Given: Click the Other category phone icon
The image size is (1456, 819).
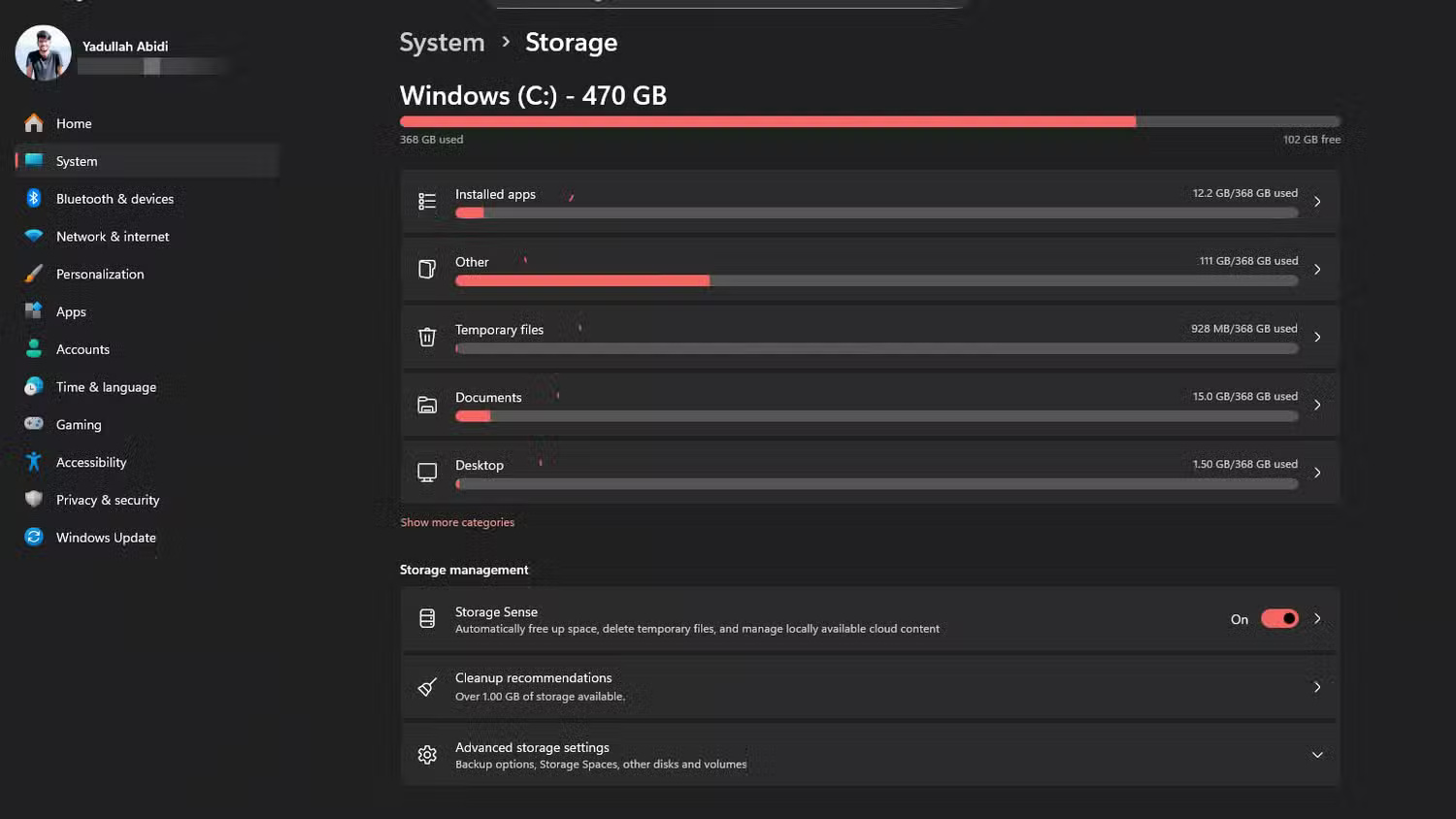Looking at the screenshot, I should tap(427, 269).
